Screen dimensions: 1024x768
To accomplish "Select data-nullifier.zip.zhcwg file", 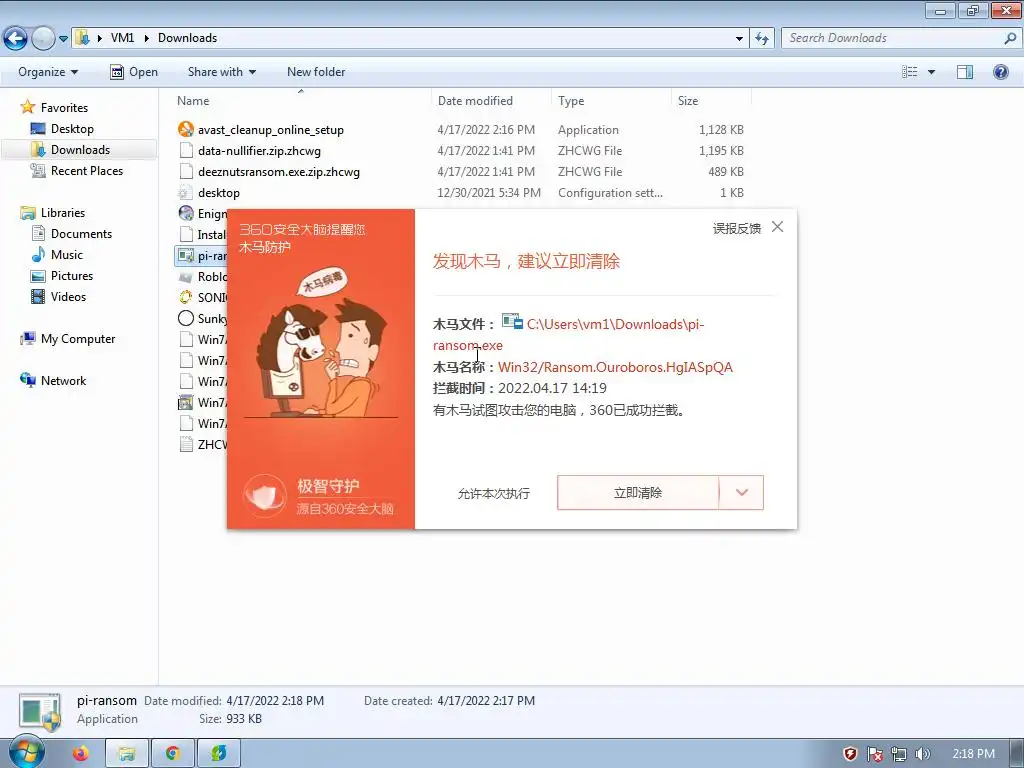I will point(259,151).
